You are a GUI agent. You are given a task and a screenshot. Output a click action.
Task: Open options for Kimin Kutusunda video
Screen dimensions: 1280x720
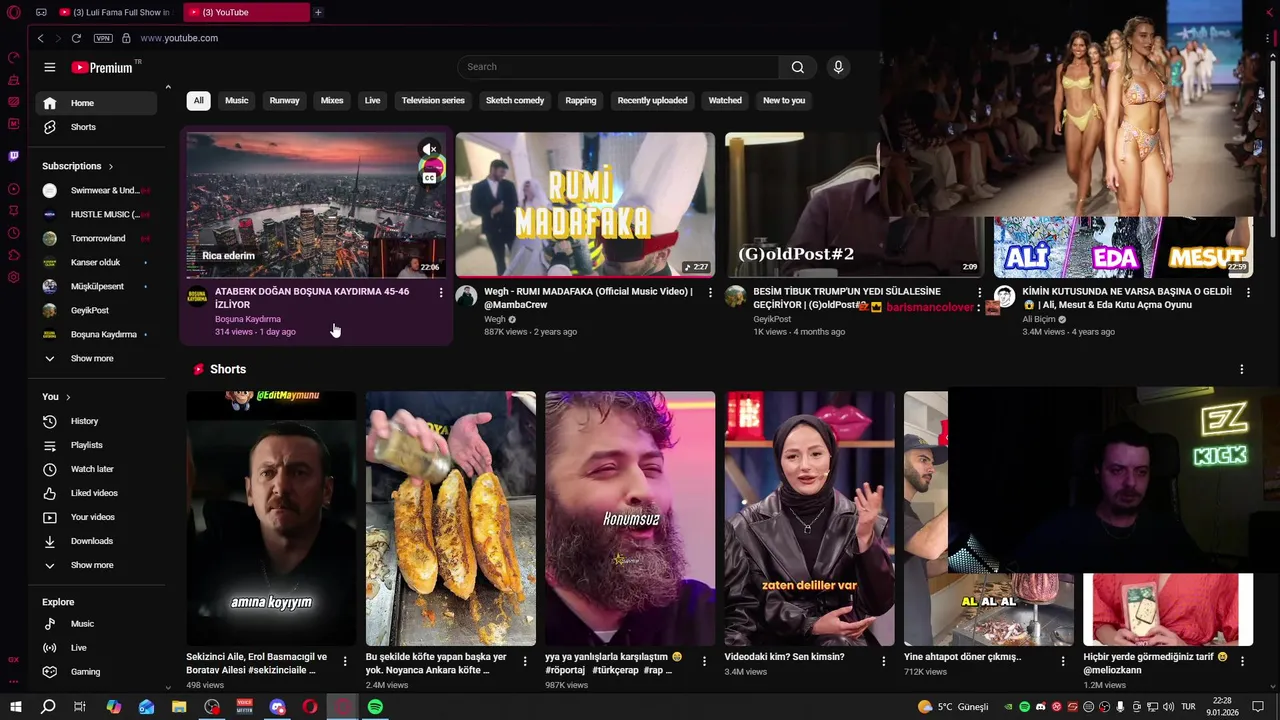(x=1249, y=293)
